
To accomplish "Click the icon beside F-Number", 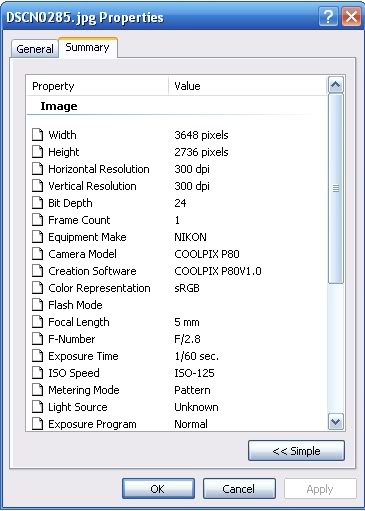I will (x=38, y=339).
